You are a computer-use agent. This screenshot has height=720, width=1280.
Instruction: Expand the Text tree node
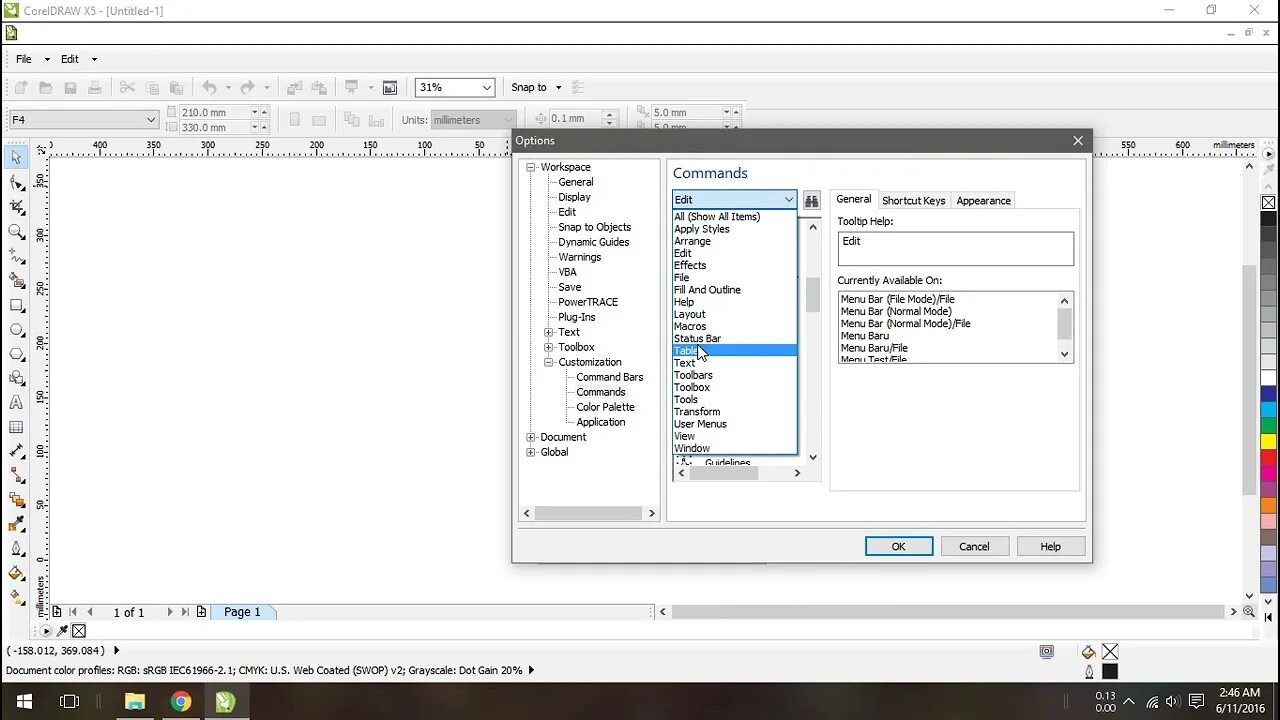click(549, 332)
